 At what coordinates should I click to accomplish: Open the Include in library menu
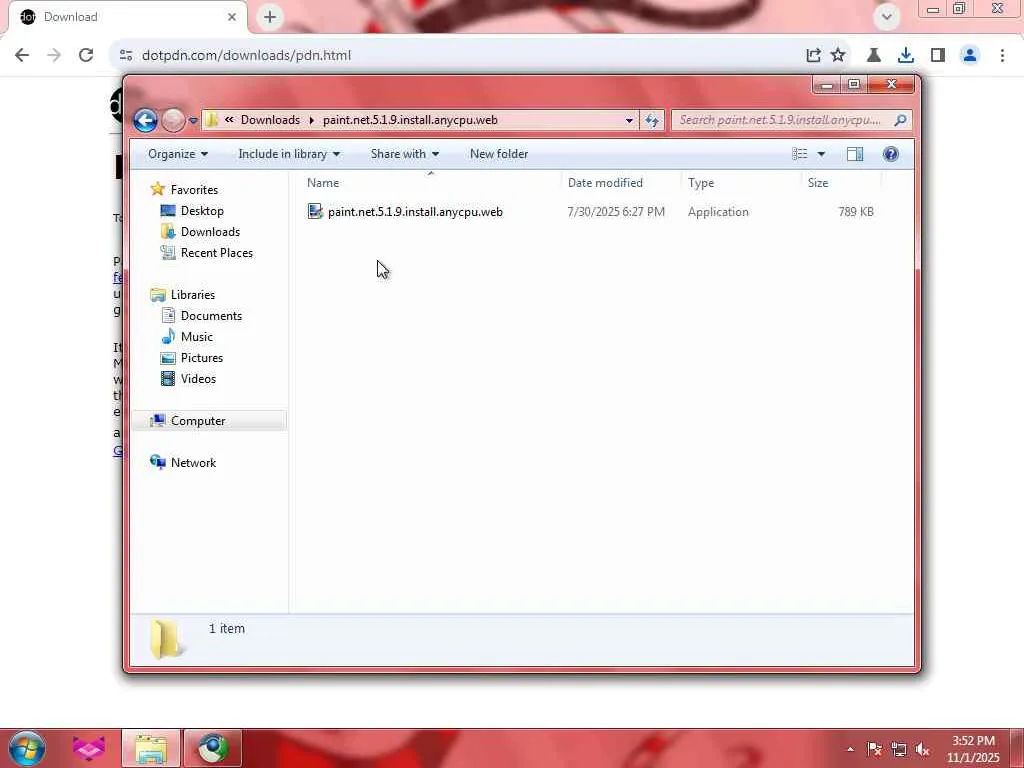[289, 154]
